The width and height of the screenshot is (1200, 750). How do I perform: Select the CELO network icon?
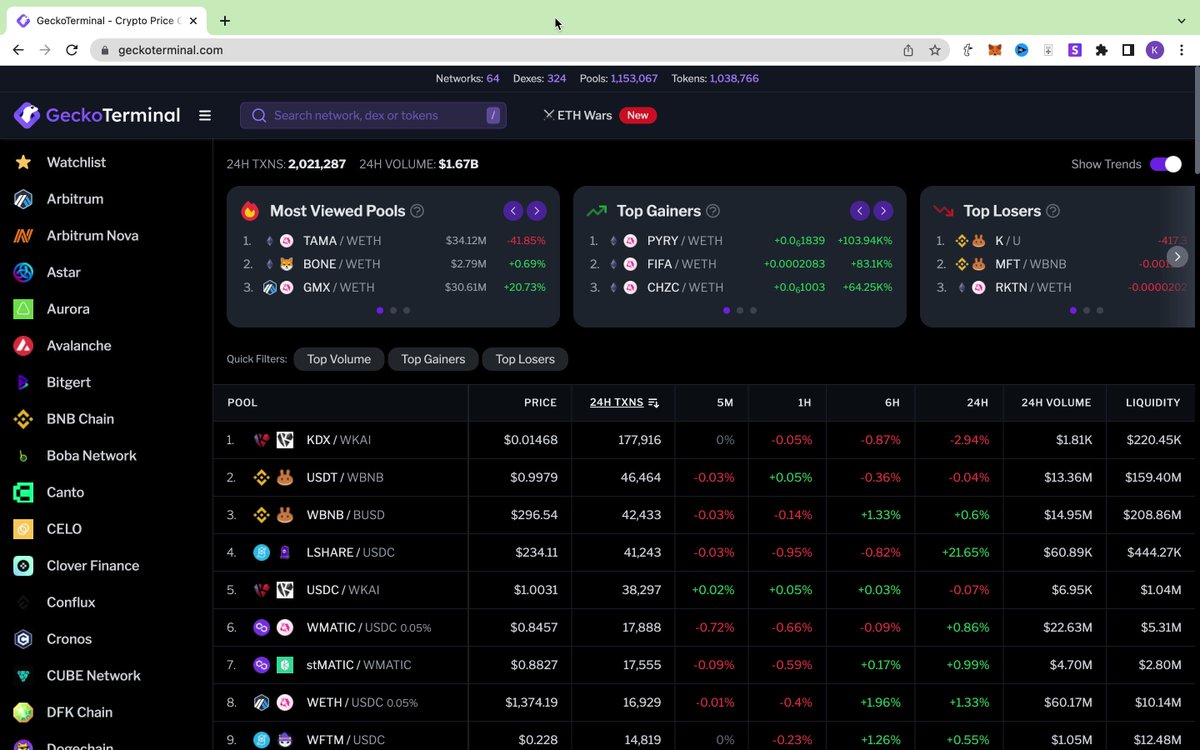pos(23,529)
